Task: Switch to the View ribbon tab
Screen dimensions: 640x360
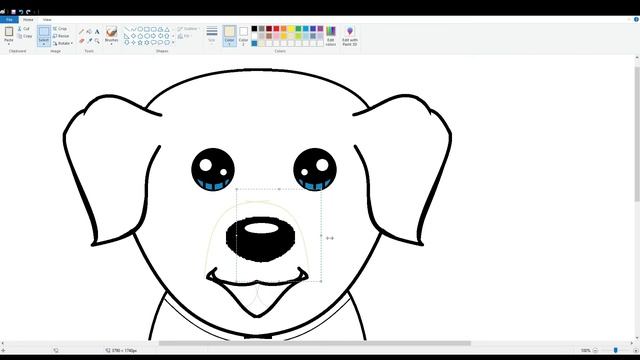Action: (x=47, y=20)
